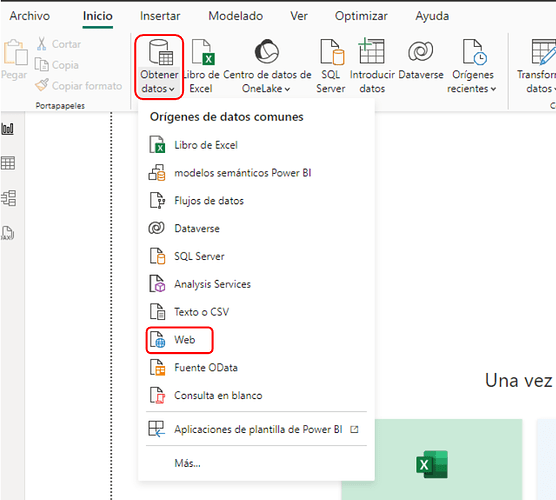Click the Libro de Excel ribbon icon

202,52
